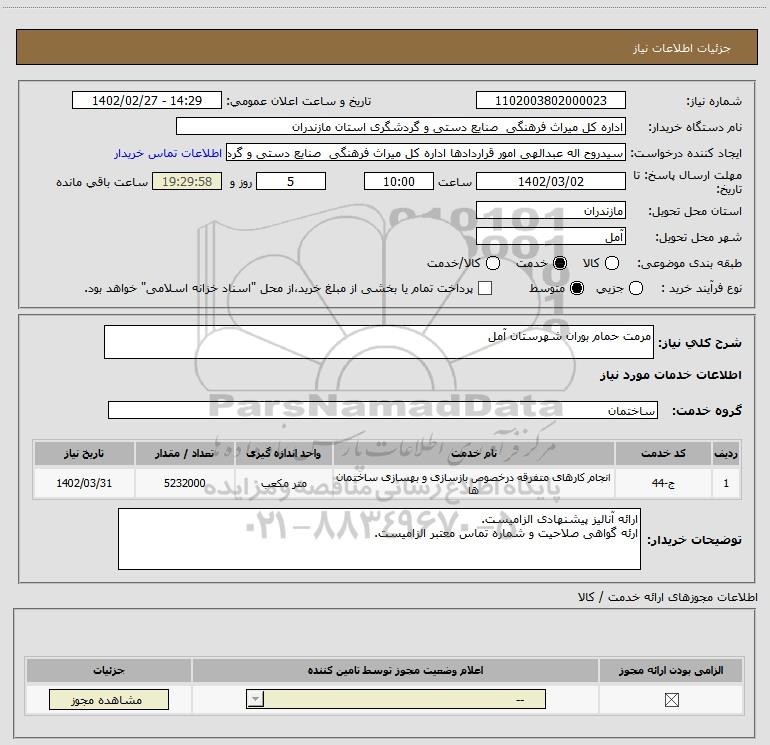The height and width of the screenshot is (745, 770).
Task: Click the days remaining field showing 5
Action: 291,181
